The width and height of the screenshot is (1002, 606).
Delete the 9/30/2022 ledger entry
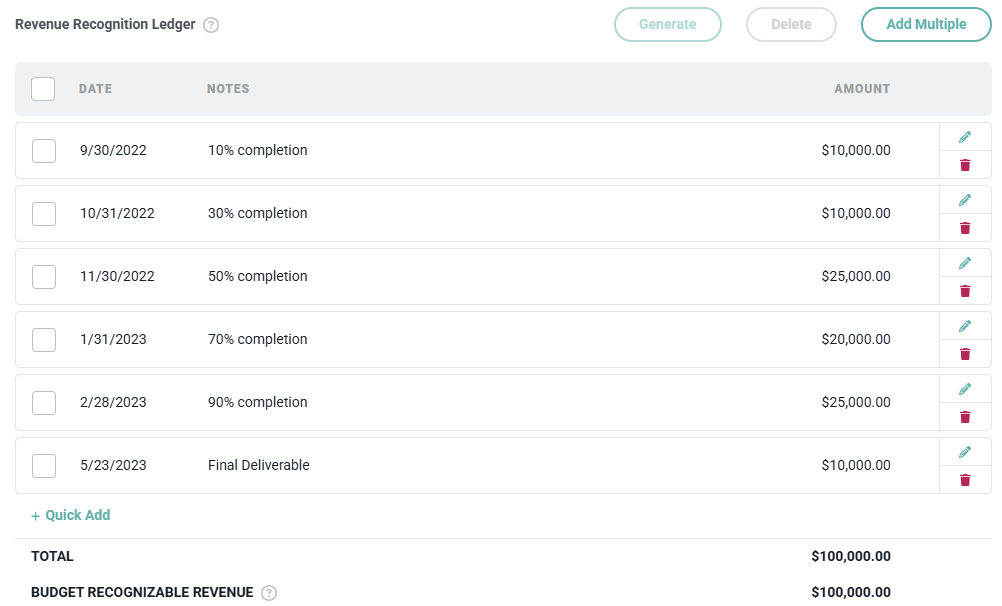[965, 165]
